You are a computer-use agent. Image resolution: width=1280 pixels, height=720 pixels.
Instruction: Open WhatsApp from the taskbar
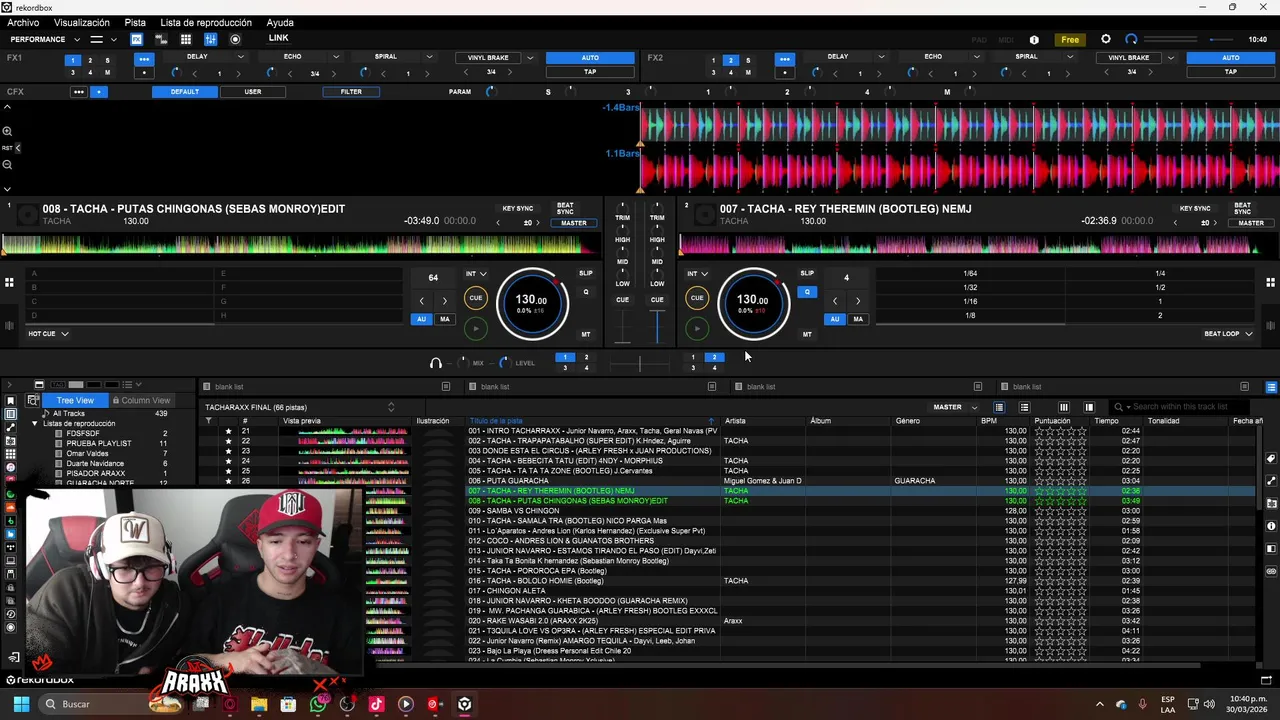click(x=318, y=704)
